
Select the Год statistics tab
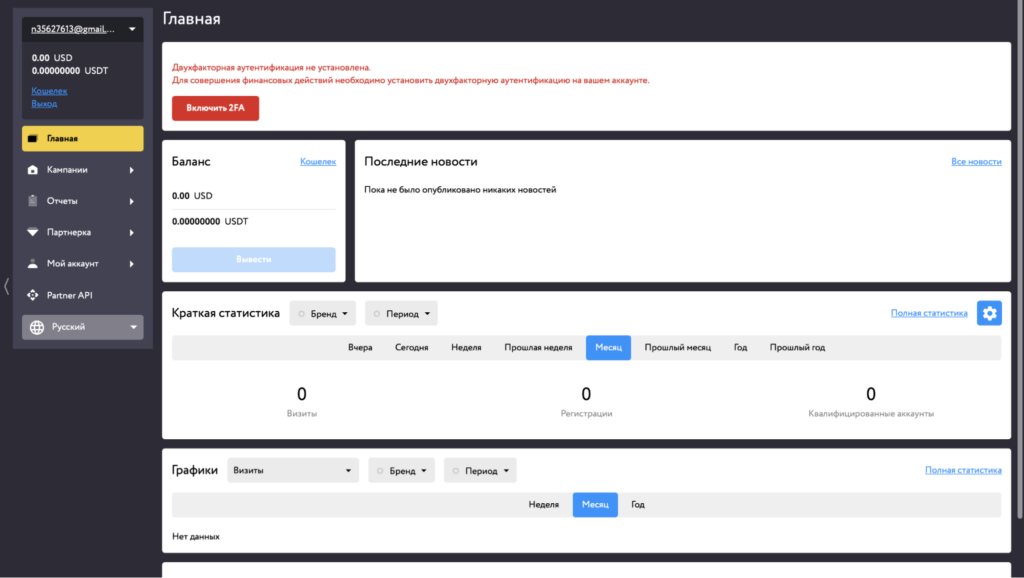(740, 347)
